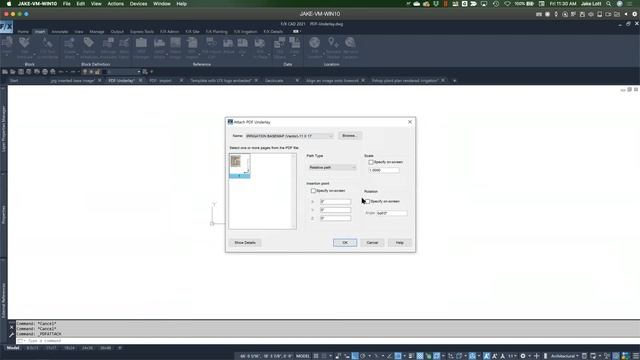Screen dimensions: 640x360
Task: Open the F/X Details ribbon tab
Action: (273, 31)
